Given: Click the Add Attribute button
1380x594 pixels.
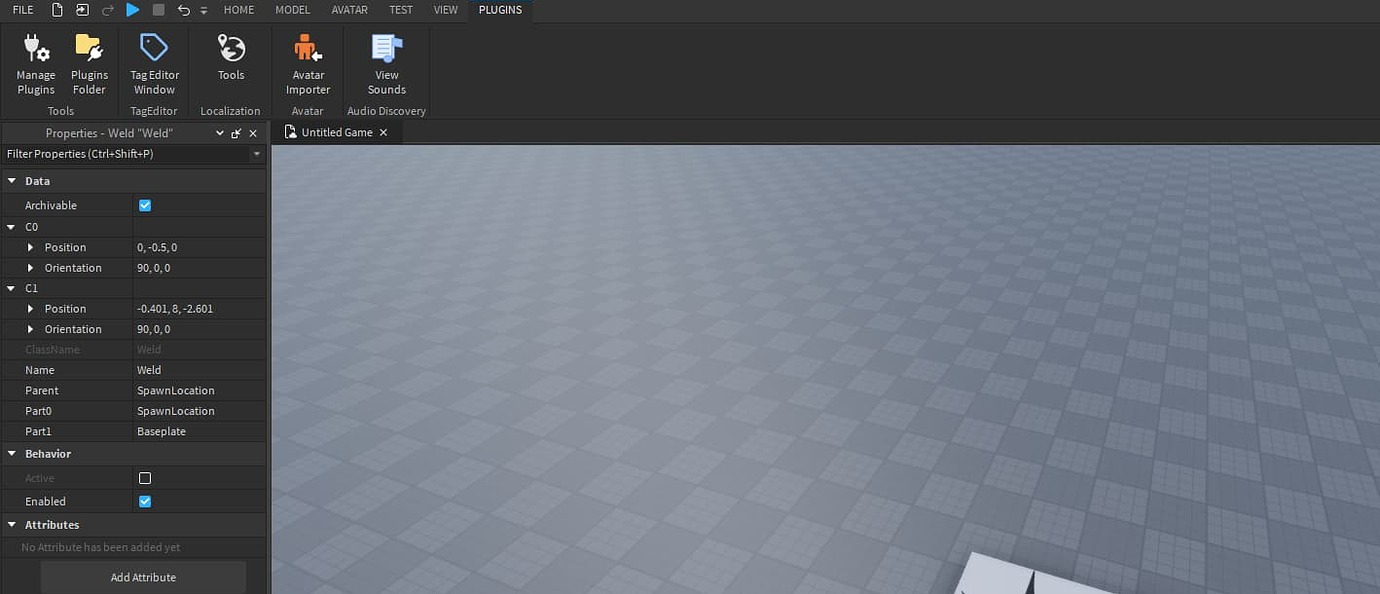Looking at the screenshot, I should [x=143, y=577].
